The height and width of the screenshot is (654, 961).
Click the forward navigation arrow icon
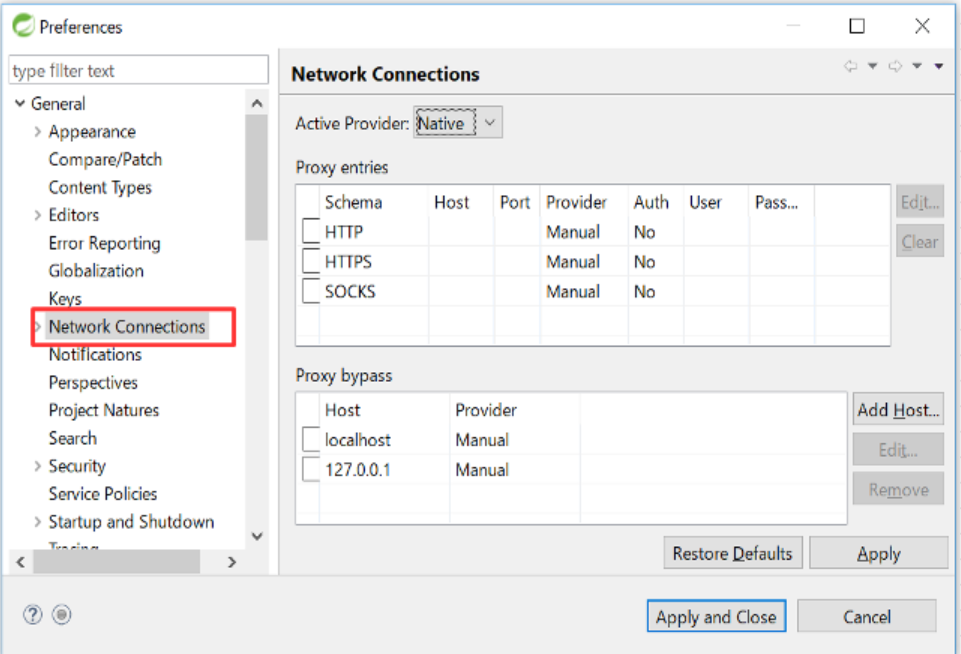pos(895,66)
